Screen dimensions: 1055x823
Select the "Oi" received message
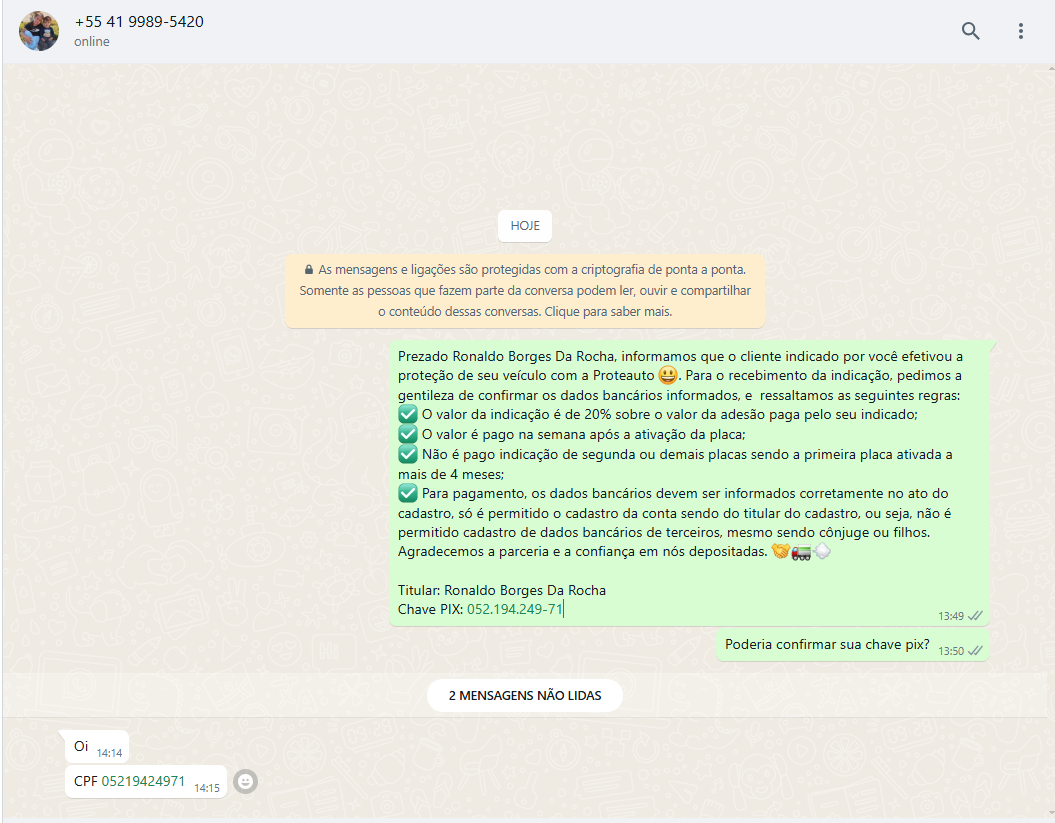[82, 746]
